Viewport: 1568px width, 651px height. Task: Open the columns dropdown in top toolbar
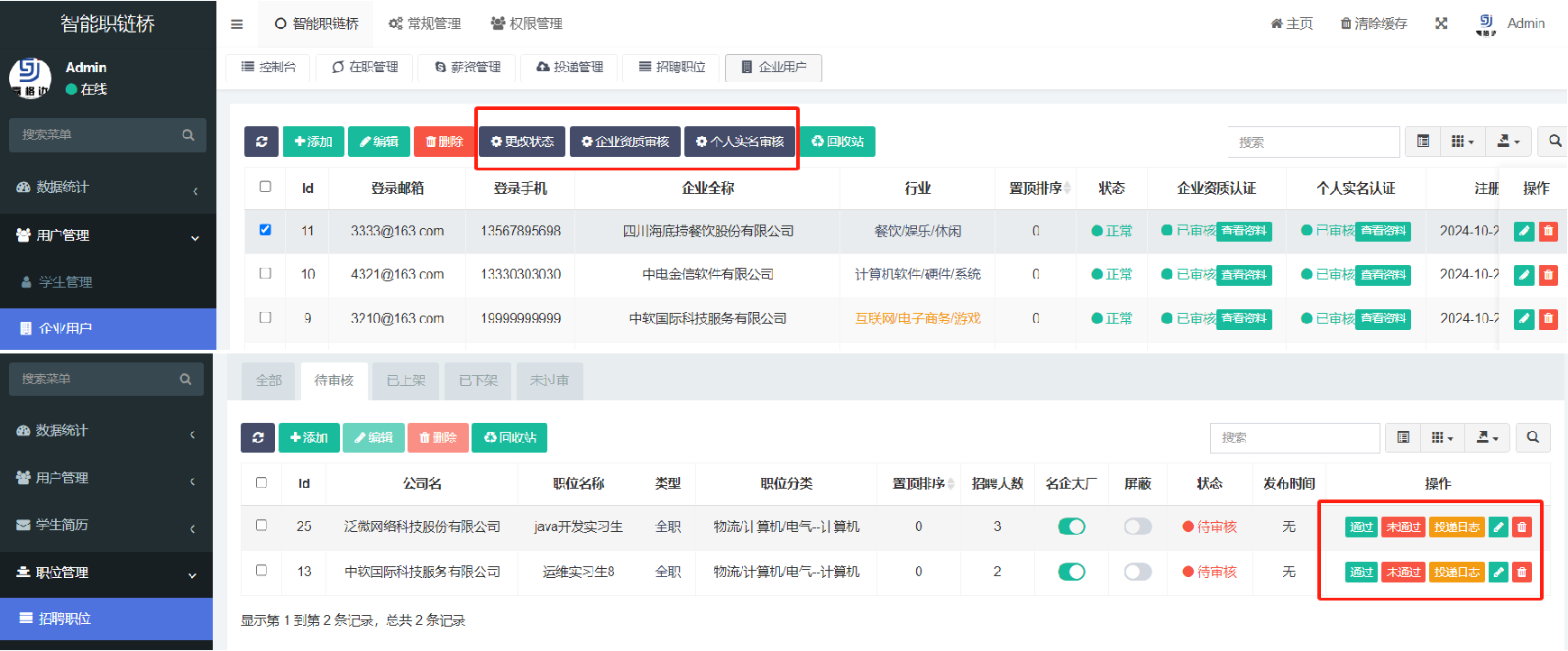point(1463,142)
